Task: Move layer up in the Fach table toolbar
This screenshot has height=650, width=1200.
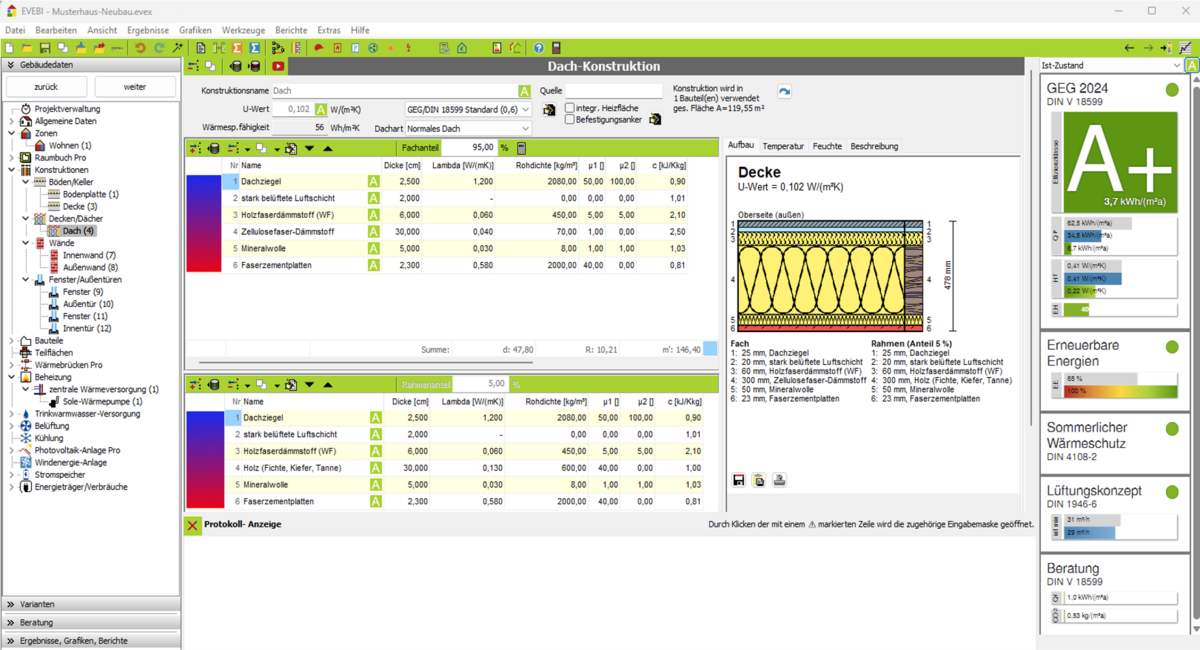Action: (x=327, y=148)
